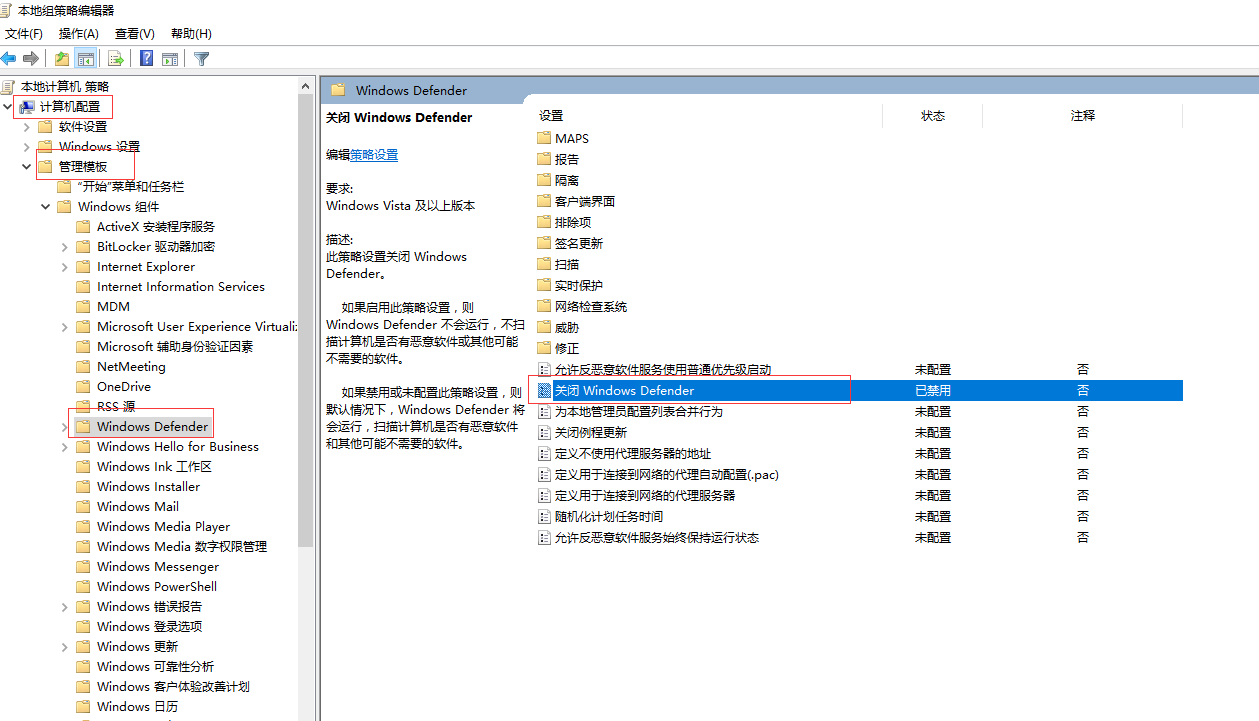Screen dimensions: 1259x721
Task: Open the 查看(V) menu
Action: pyautogui.click(x=135, y=34)
